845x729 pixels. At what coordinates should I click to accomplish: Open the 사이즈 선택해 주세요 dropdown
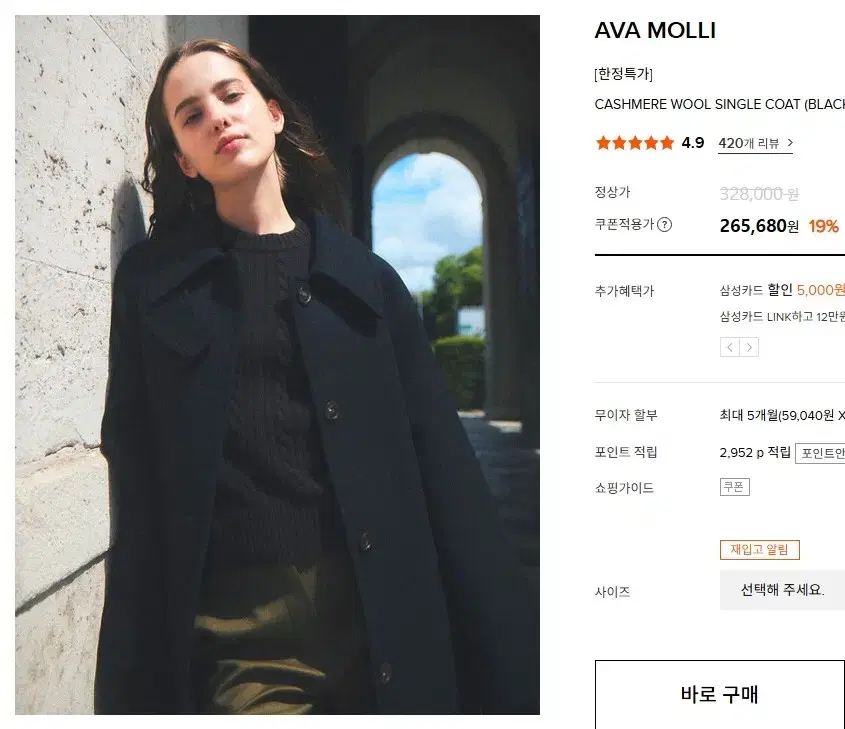click(782, 590)
